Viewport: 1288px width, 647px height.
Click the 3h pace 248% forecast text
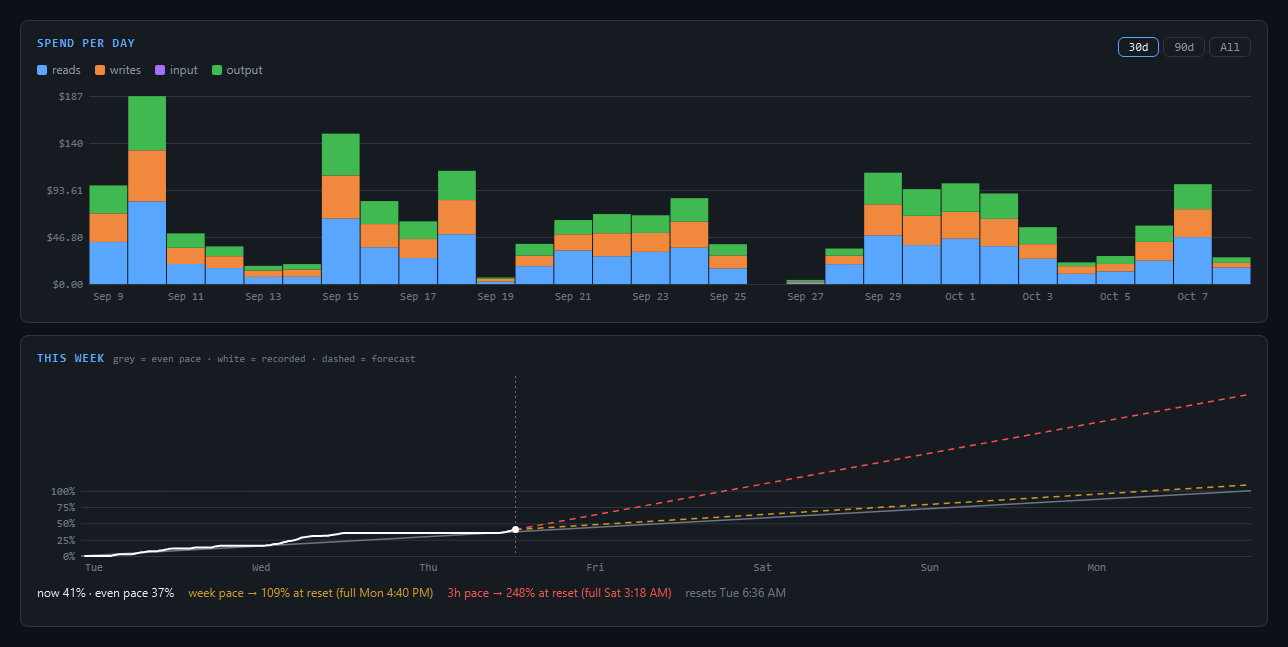point(560,593)
